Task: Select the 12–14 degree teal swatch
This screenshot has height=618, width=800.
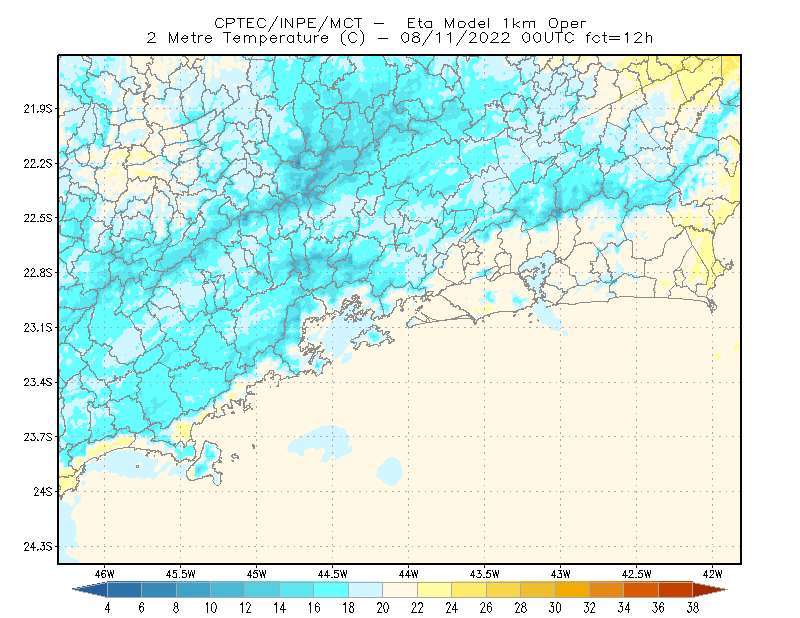Action: (262, 590)
